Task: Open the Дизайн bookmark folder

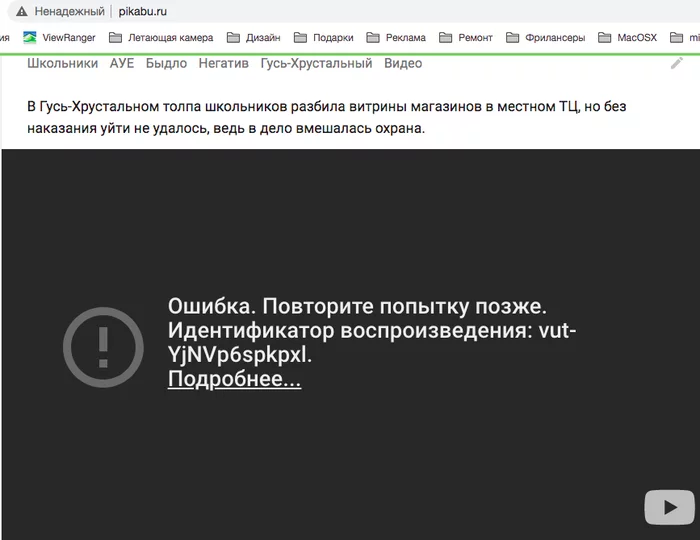Action: coord(254,37)
